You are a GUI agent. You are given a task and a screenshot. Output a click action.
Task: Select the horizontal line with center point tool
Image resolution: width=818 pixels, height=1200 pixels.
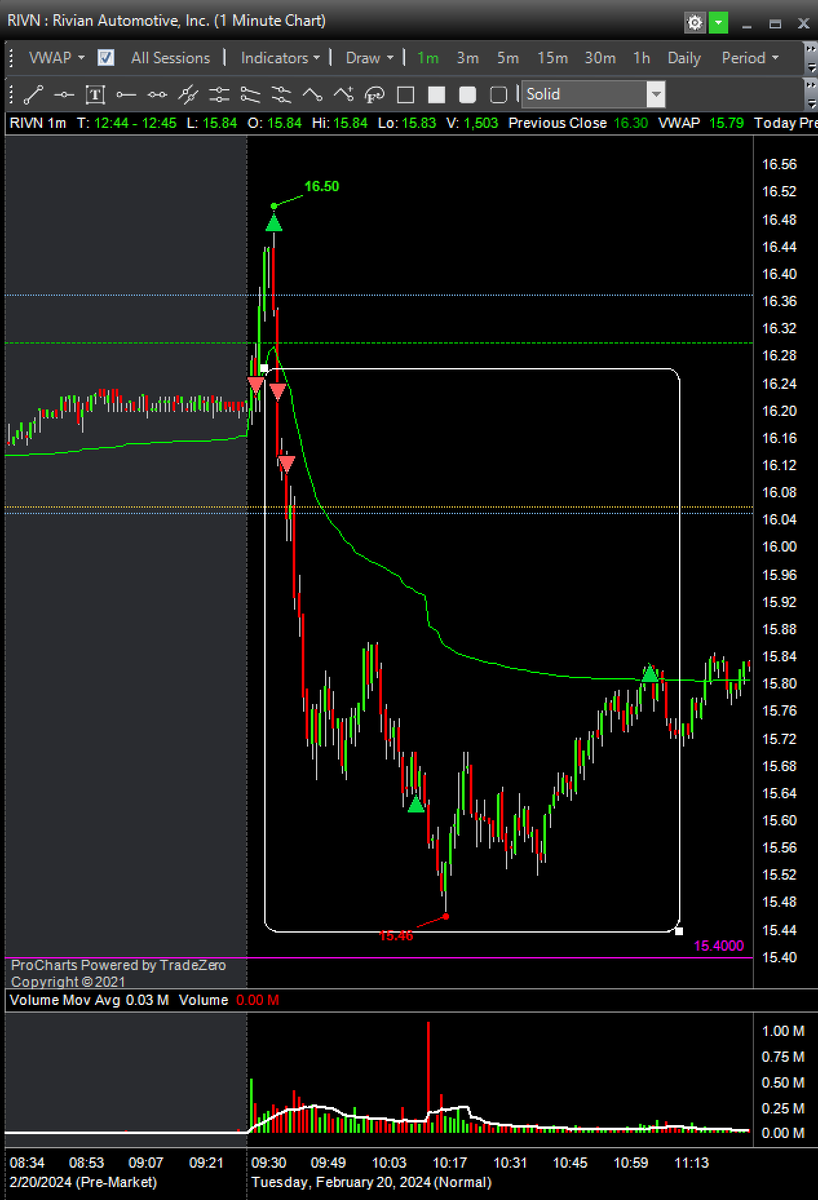tap(64, 95)
